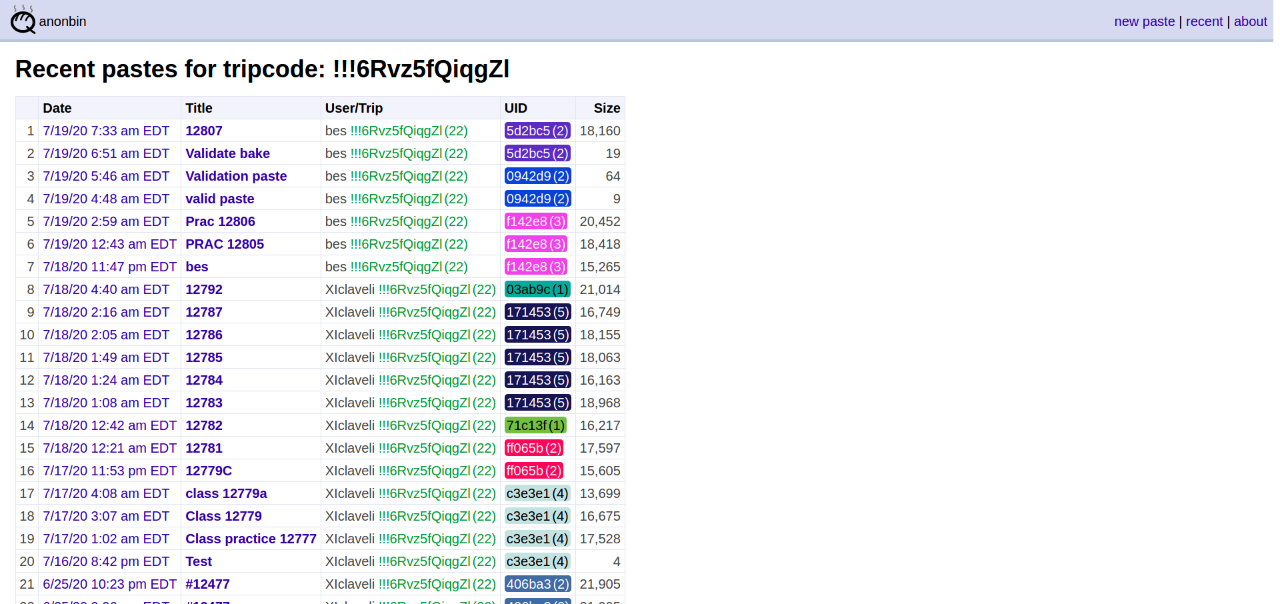This screenshot has height=604, width=1280.
Task: Open the #12477 paste dated 6/25/20 10:23 pm
Action: point(208,584)
